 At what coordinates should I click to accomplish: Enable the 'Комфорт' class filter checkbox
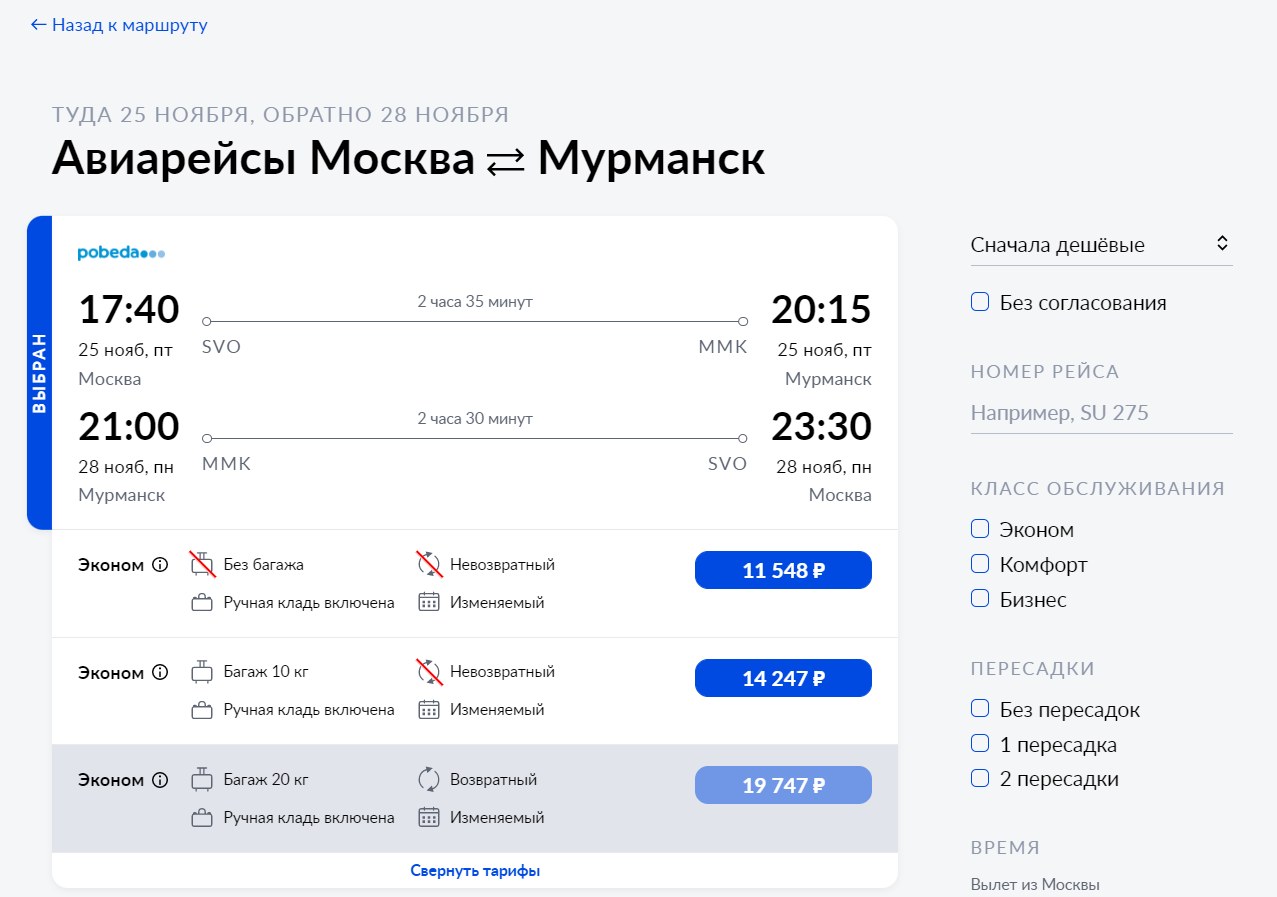tap(980, 564)
